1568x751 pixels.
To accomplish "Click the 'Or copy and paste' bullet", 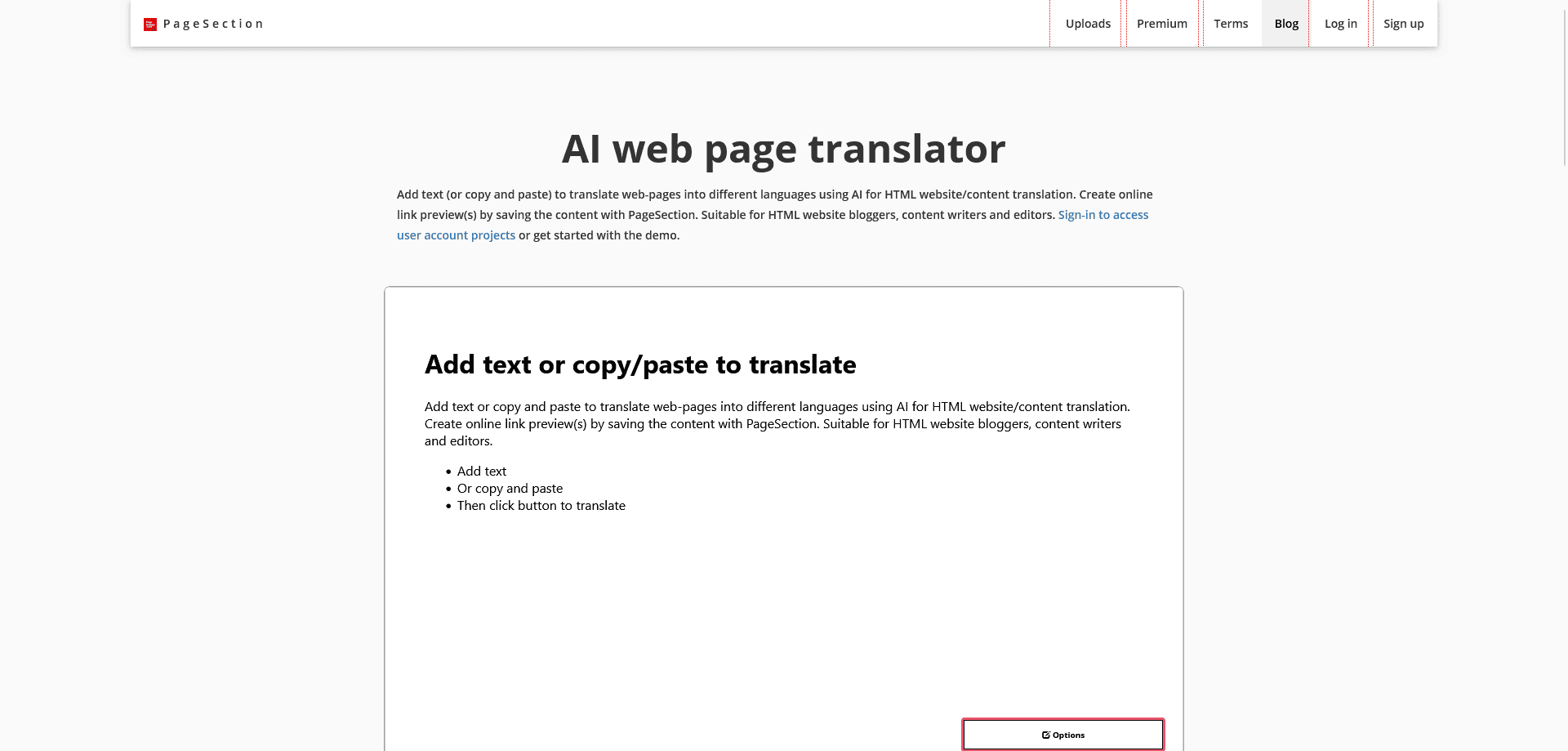I will coord(510,489).
